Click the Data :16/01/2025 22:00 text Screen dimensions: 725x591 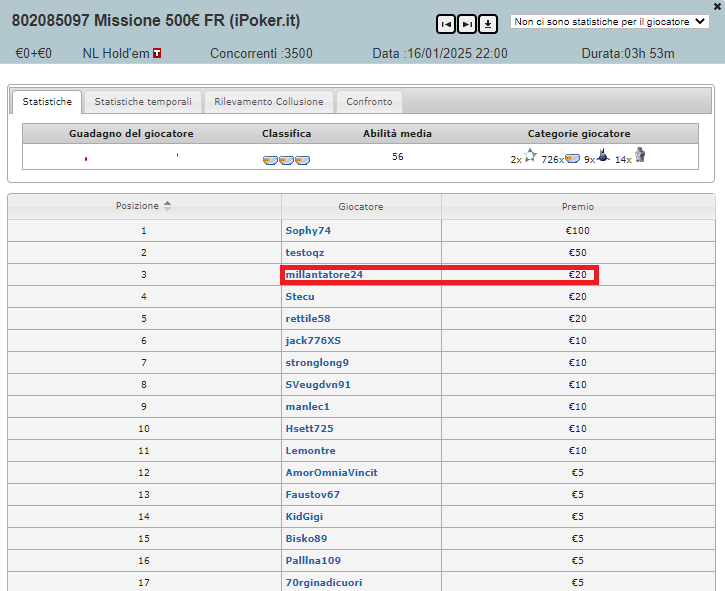pyautogui.click(x=440, y=54)
